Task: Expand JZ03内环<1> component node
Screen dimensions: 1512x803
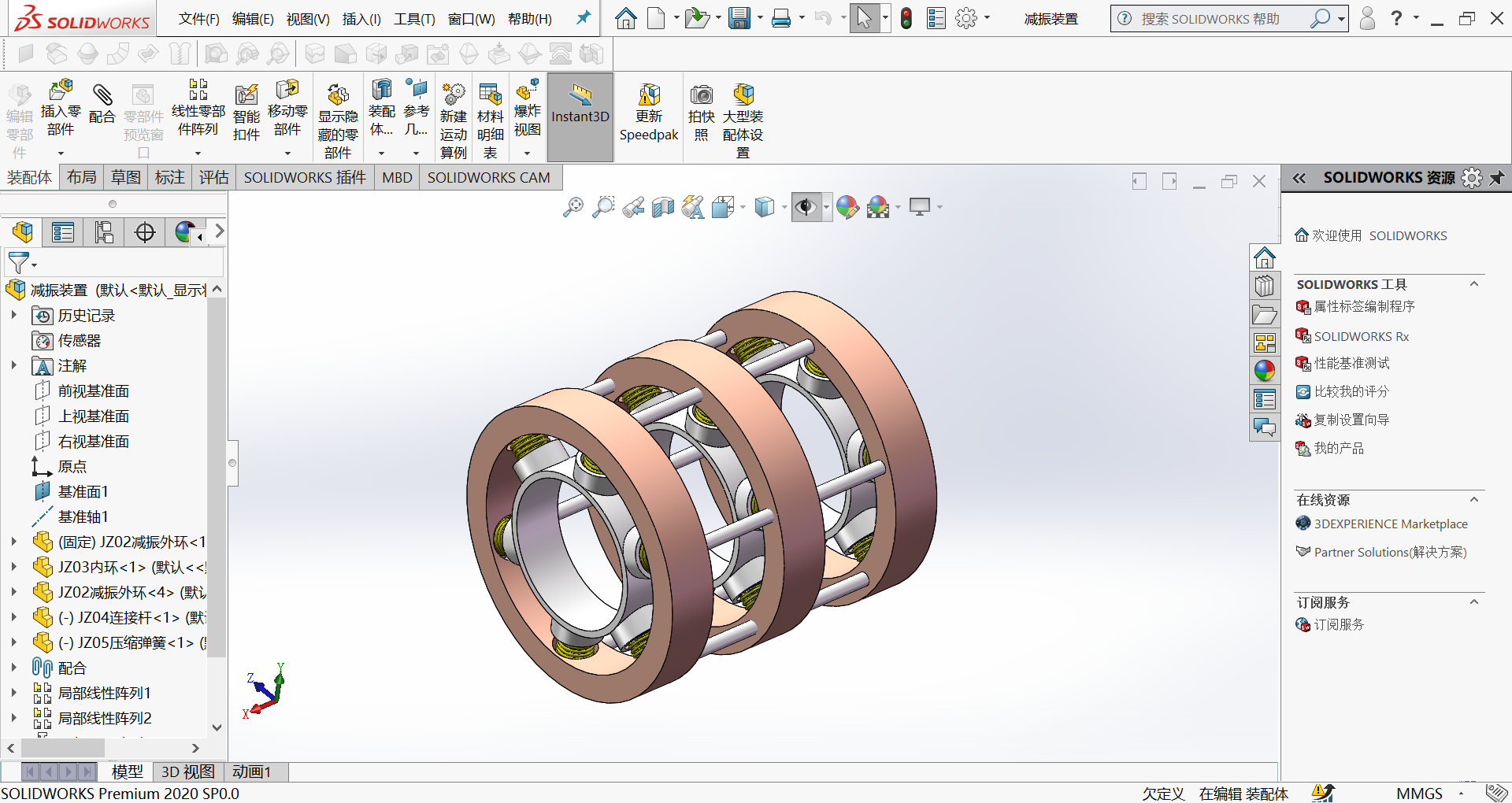Action: (x=14, y=567)
